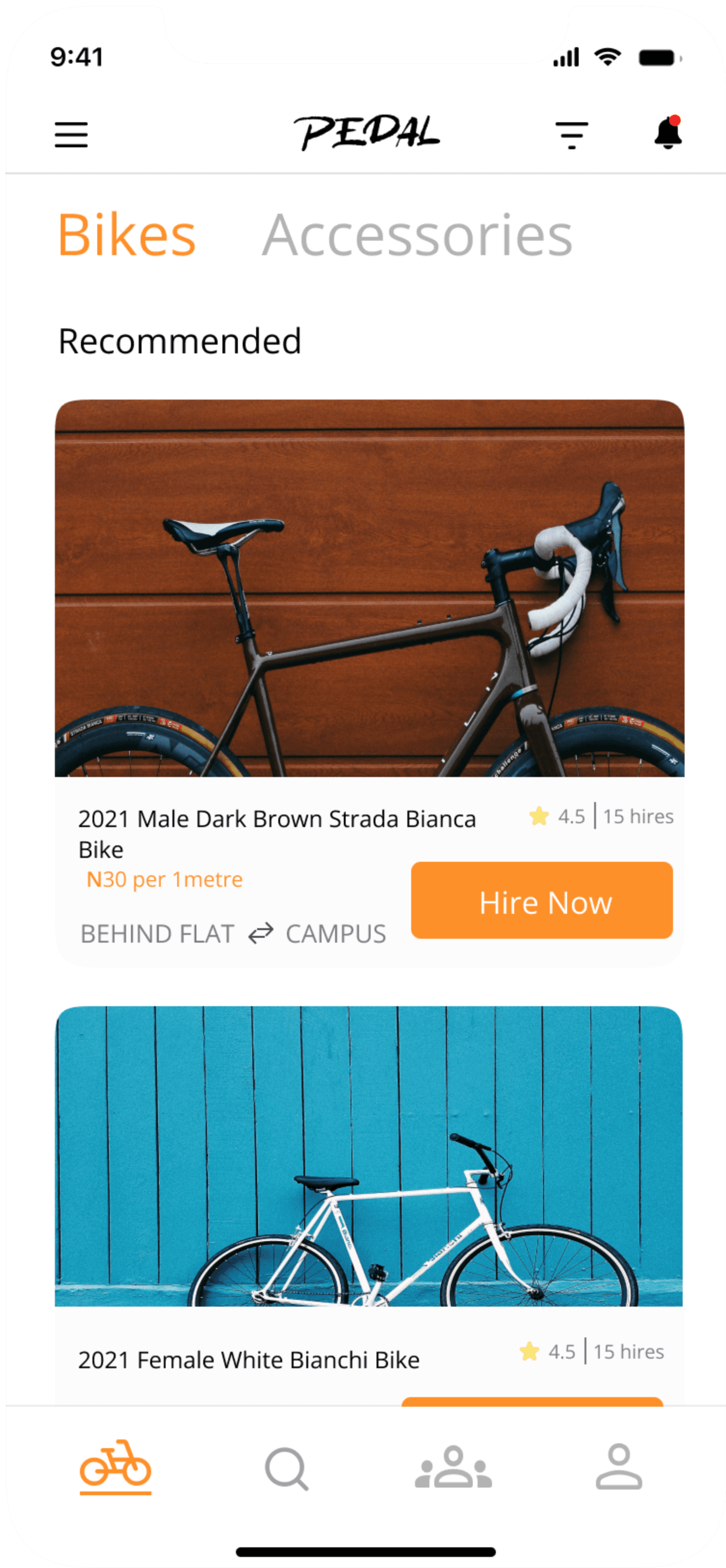Screen dimensions: 726x1568
Task: Tap the BEHIND FLAT location label
Action: pyautogui.click(x=157, y=934)
